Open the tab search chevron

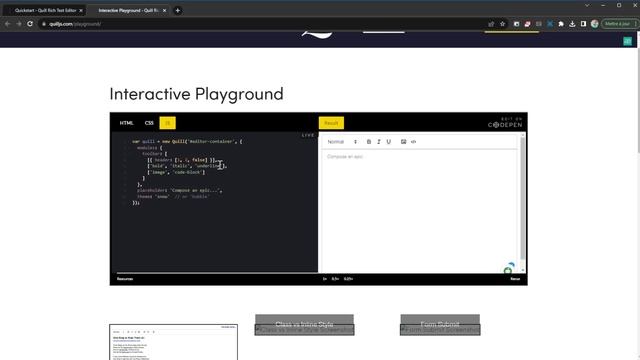pos(587,5)
